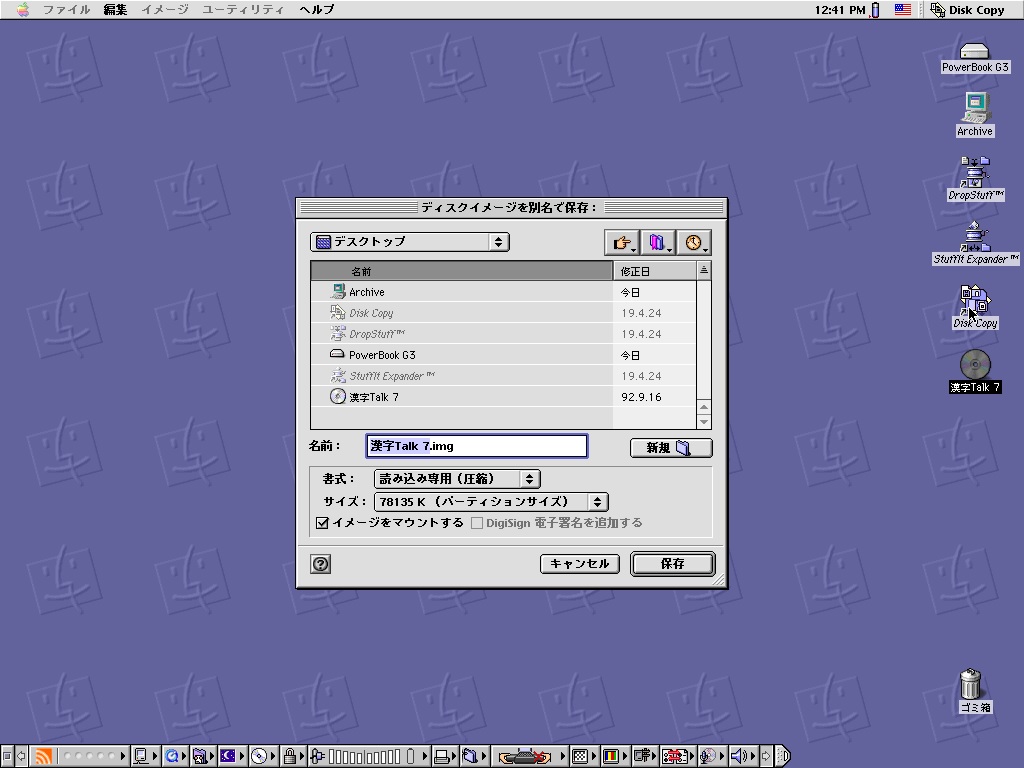Click 保存 save button
Image resolution: width=1024 pixels, height=768 pixels.
(x=673, y=564)
